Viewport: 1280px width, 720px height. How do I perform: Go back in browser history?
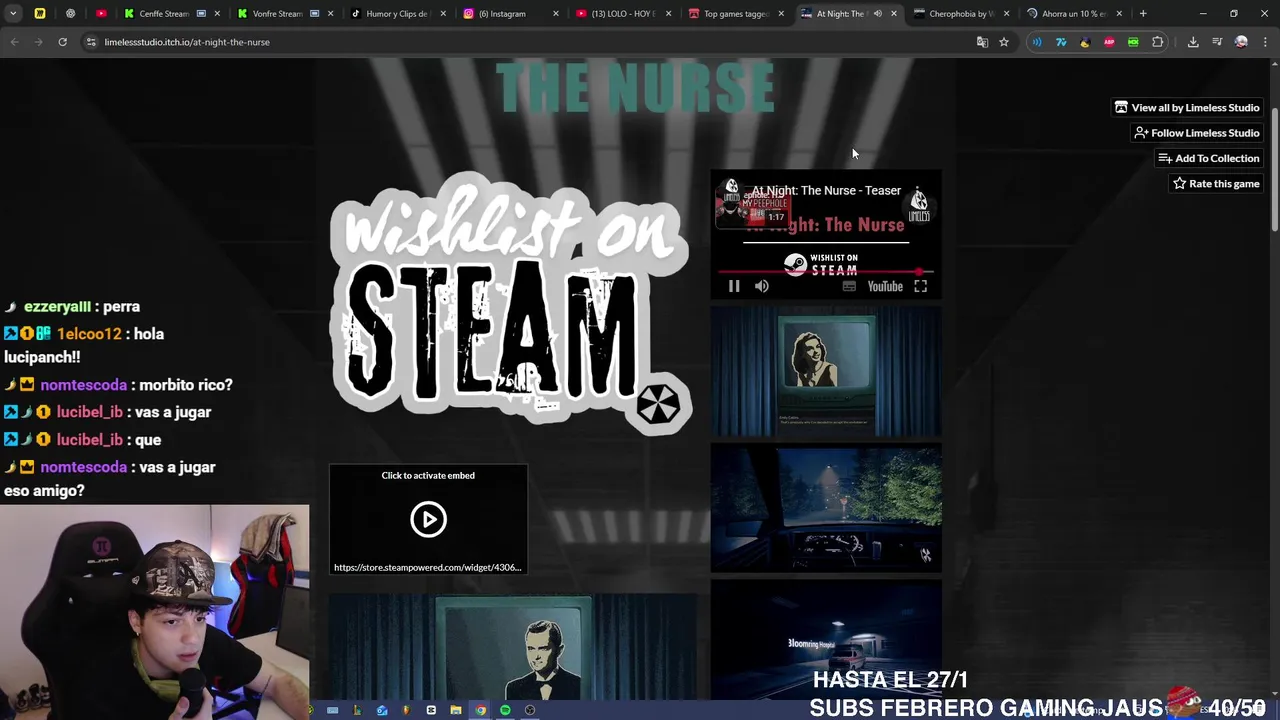(x=14, y=42)
